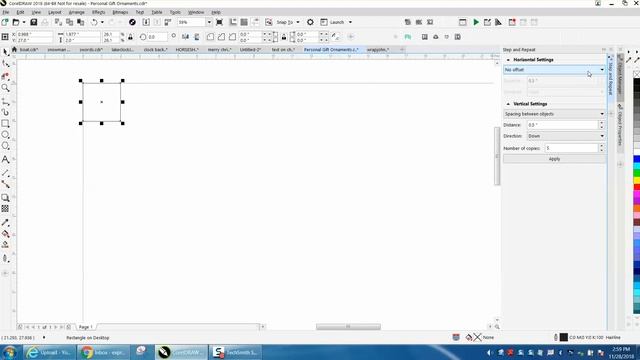Screen dimensions: 640x360
Task: Select the Pick tool in the toolbox
Action: (5, 52)
